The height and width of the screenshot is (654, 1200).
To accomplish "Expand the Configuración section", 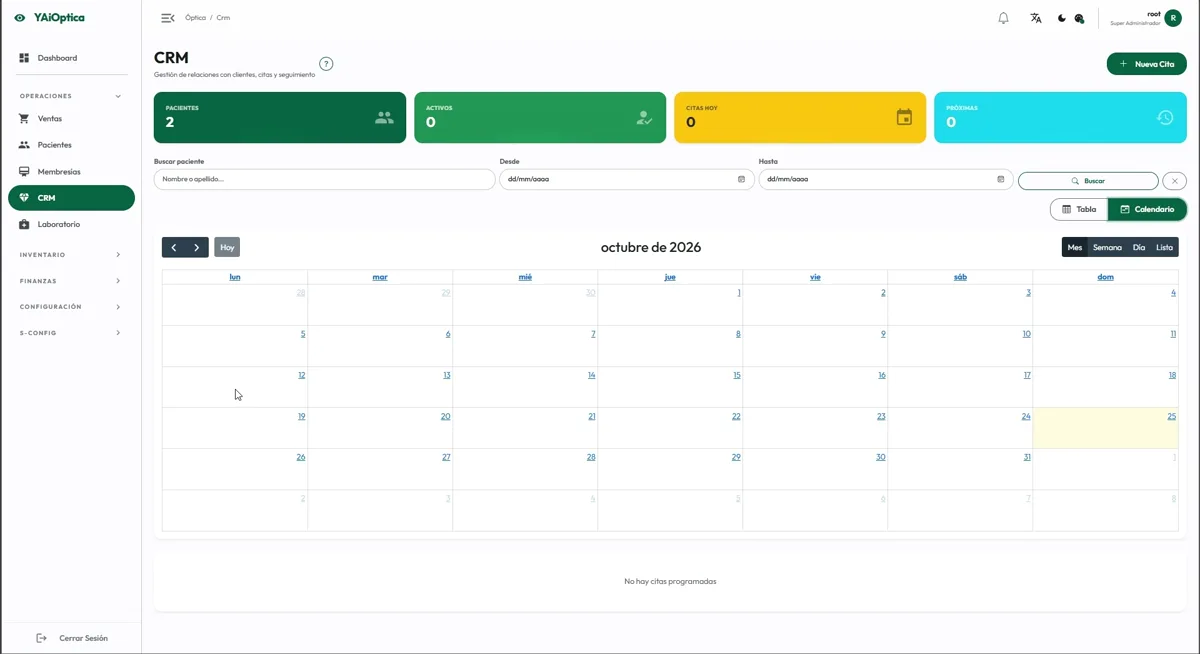I will [x=69, y=307].
